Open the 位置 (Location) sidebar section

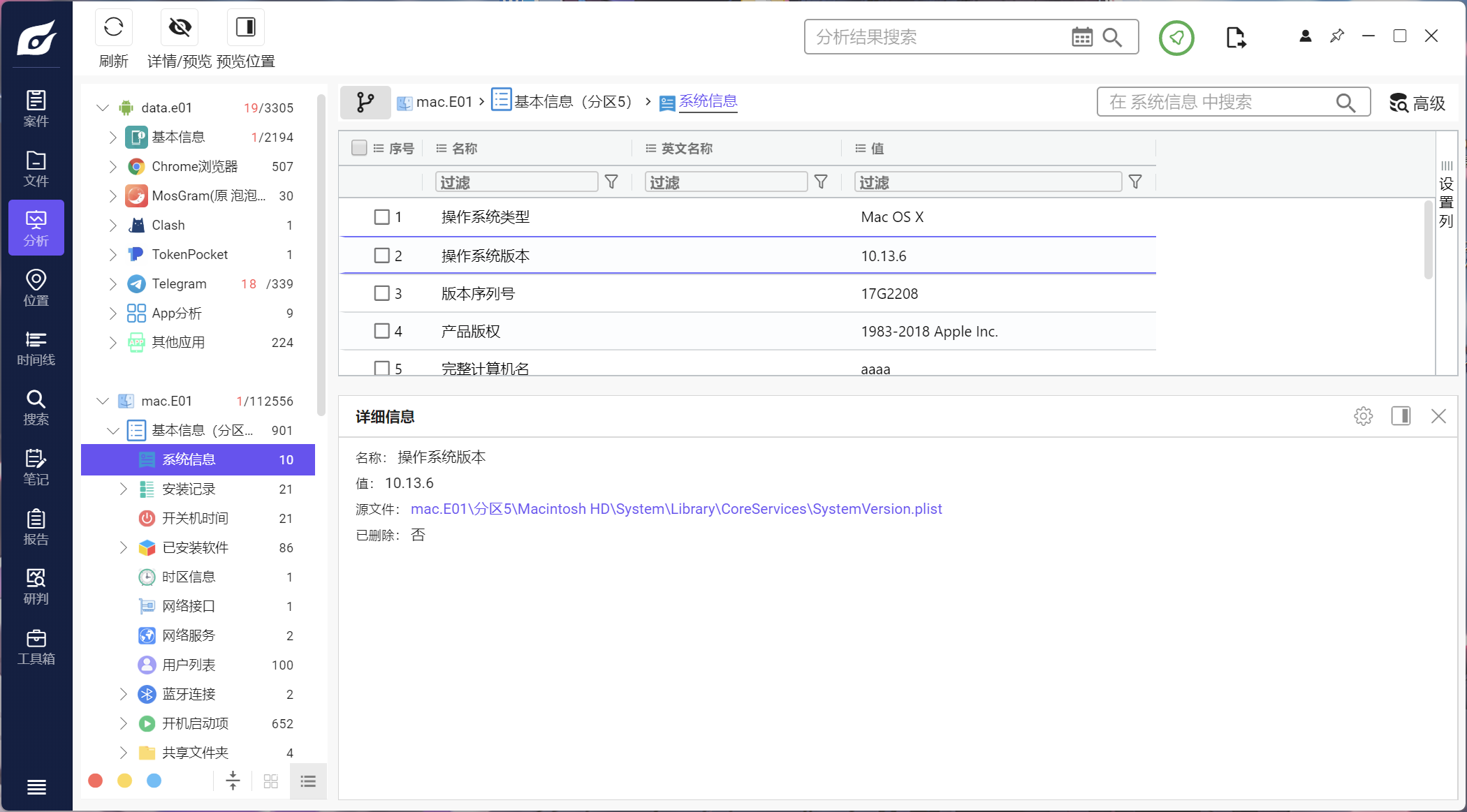point(36,288)
